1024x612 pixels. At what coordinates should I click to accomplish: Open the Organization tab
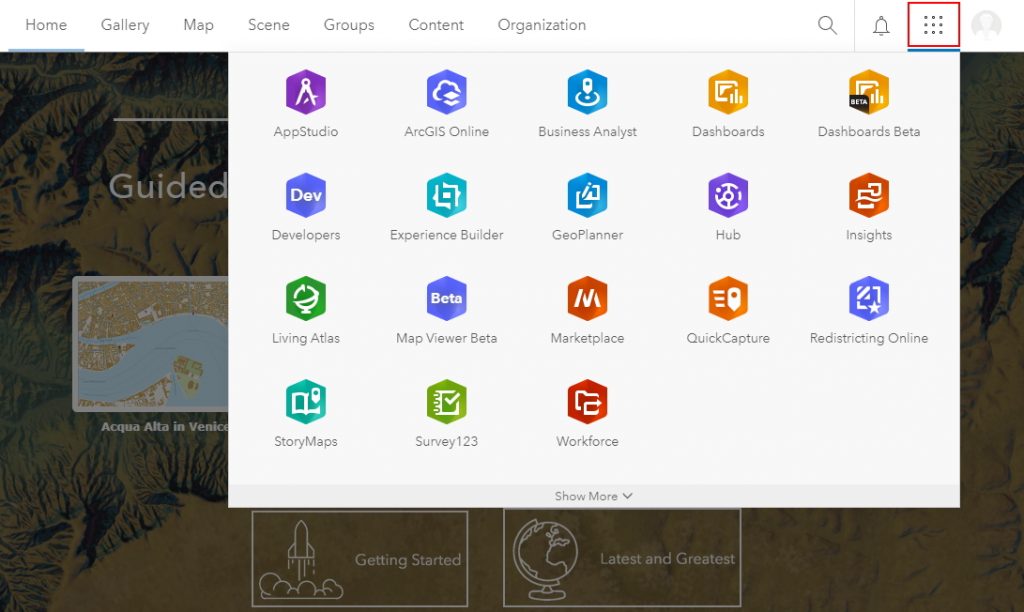tap(541, 25)
